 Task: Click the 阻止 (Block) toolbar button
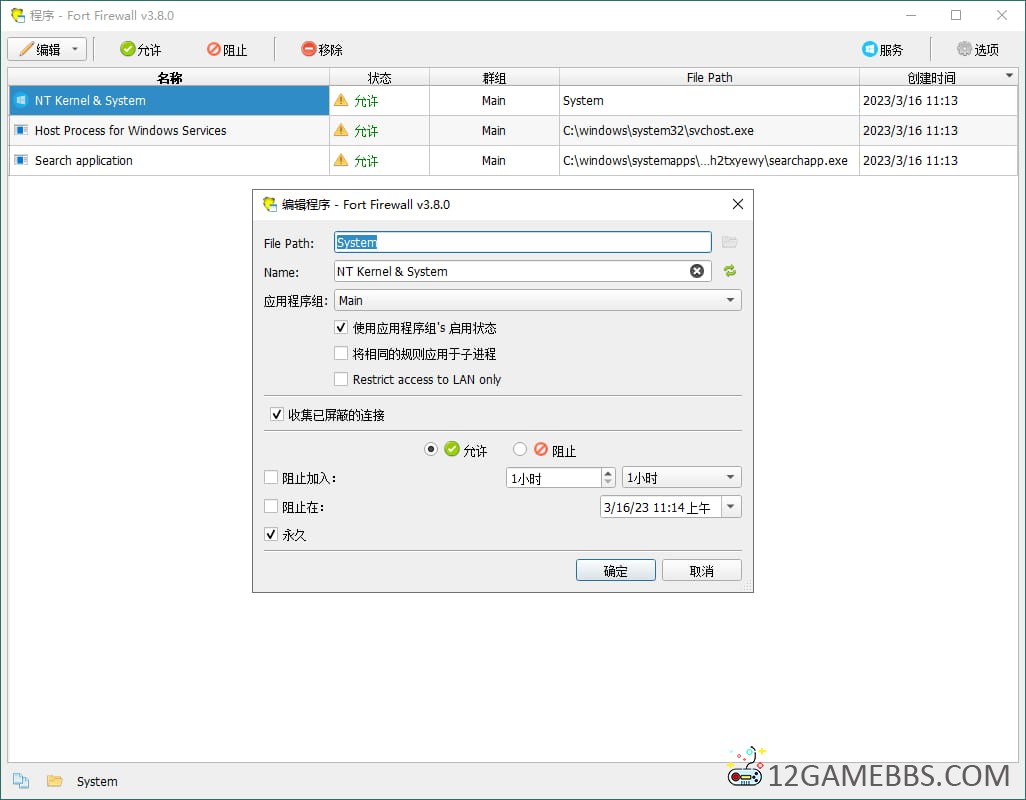coord(227,50)
